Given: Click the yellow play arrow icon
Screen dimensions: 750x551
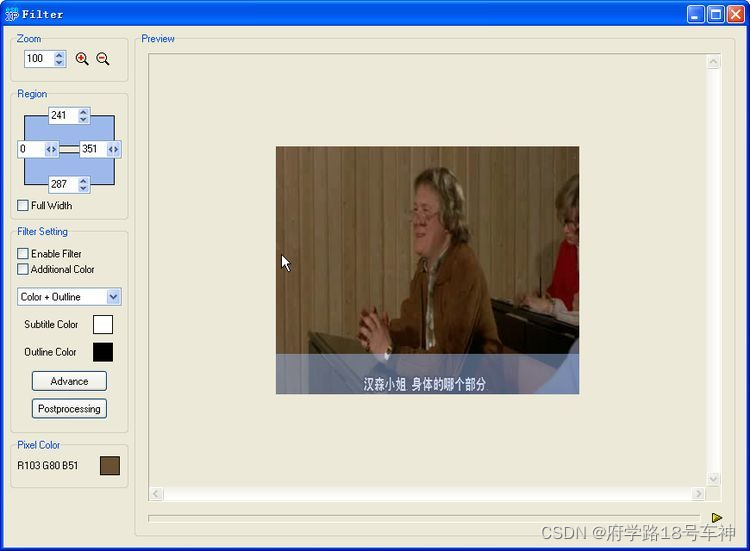Looking at the screenshot, I should click(x=717, y=518).
